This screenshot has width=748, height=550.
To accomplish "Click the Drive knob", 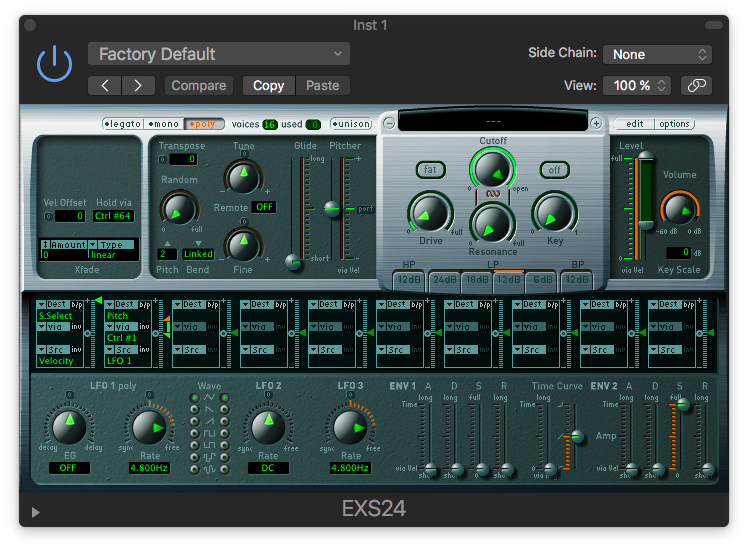I will 430,213.
